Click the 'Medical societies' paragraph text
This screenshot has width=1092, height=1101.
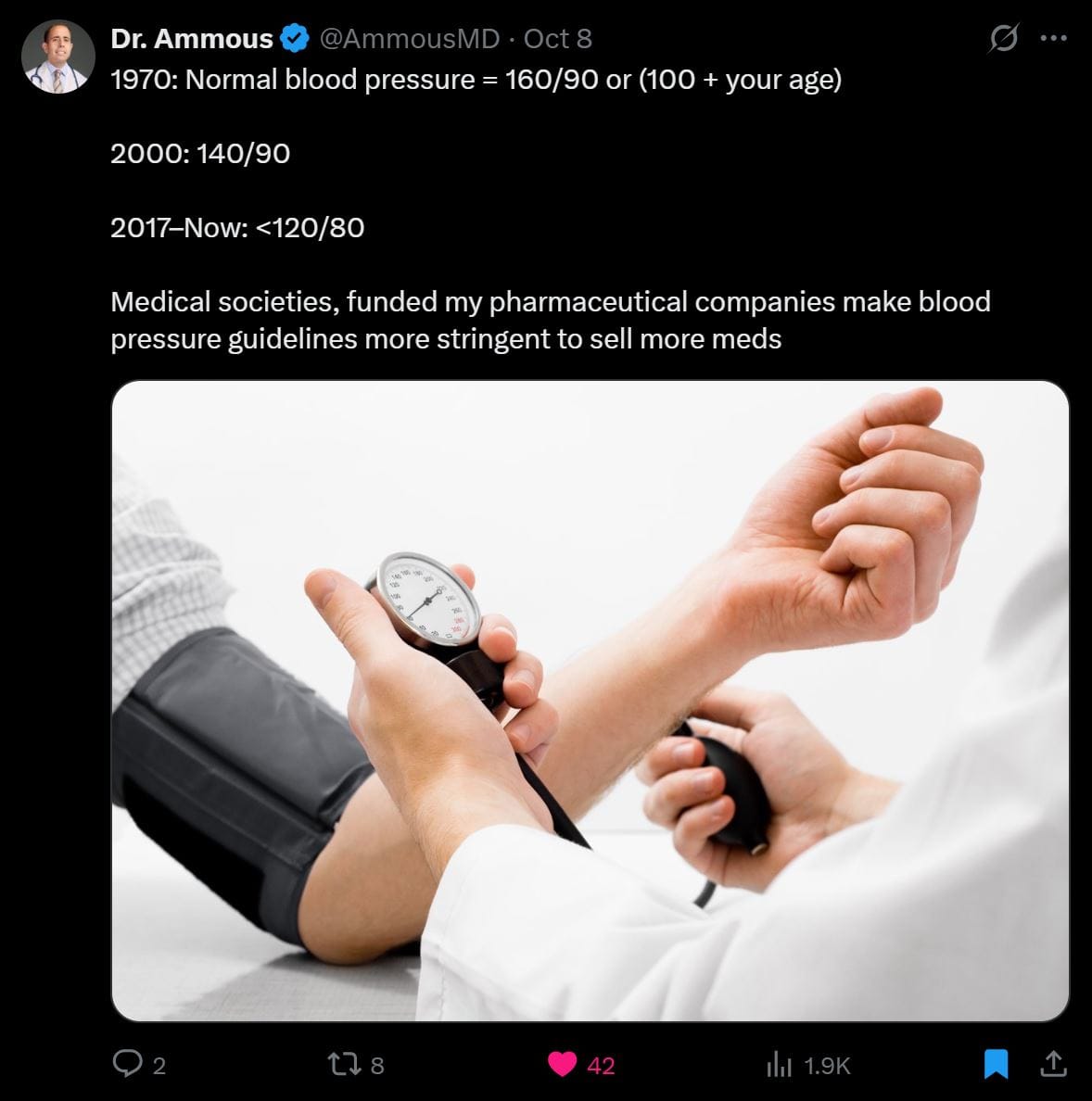[551, 320]
